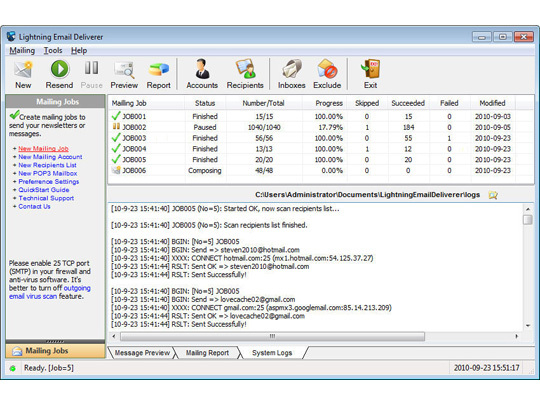
Task: Sort by Succeeded column header
Action: 408,103
